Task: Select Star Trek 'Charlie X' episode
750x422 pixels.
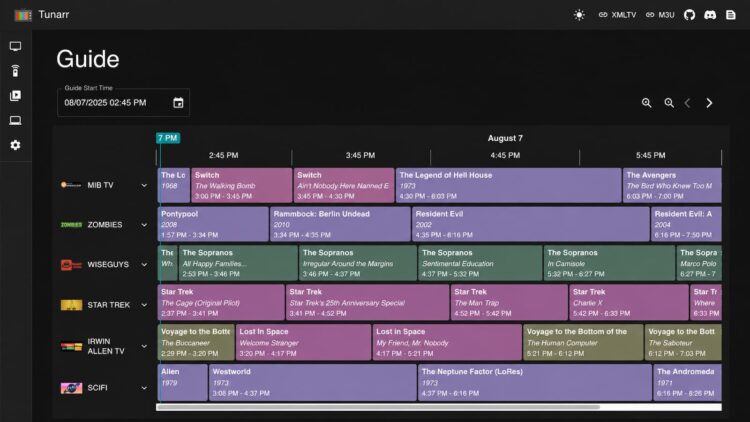Action: click(629, 302)
